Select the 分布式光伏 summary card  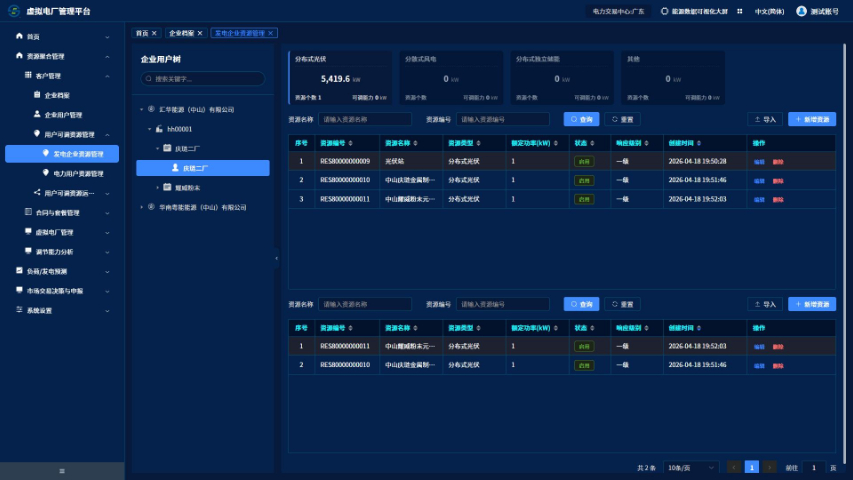point(341,77)
